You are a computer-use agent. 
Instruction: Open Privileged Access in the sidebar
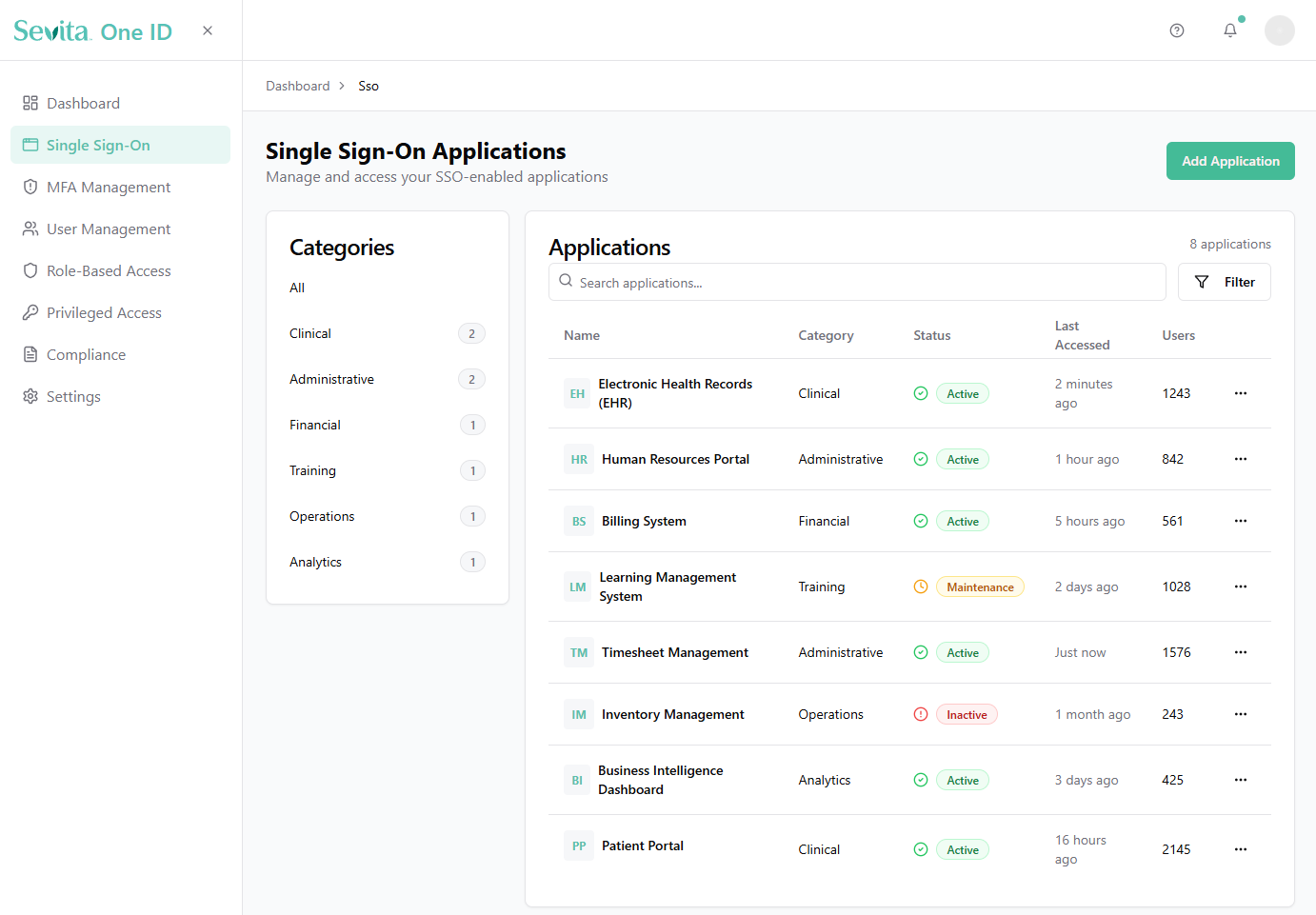point(120,312)
